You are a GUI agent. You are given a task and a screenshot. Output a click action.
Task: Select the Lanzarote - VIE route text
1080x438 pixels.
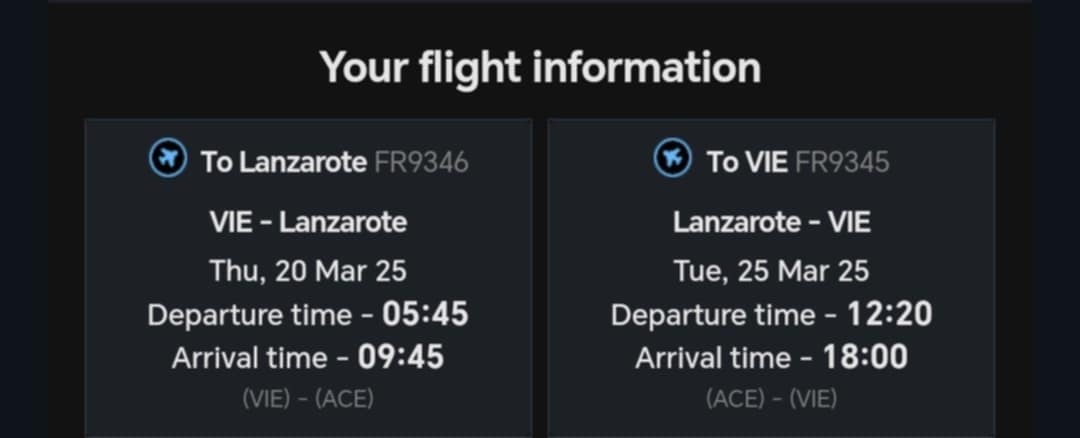(x=771, y=222)
